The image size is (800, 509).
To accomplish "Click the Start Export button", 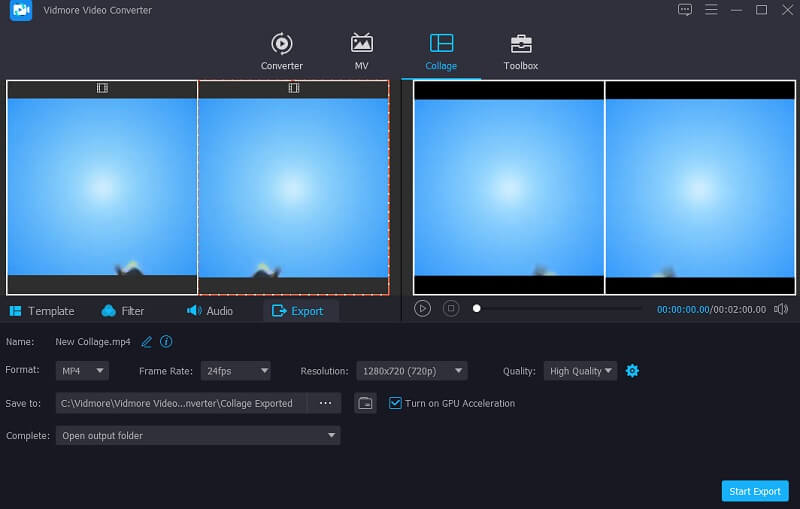I will coord(755,491).
